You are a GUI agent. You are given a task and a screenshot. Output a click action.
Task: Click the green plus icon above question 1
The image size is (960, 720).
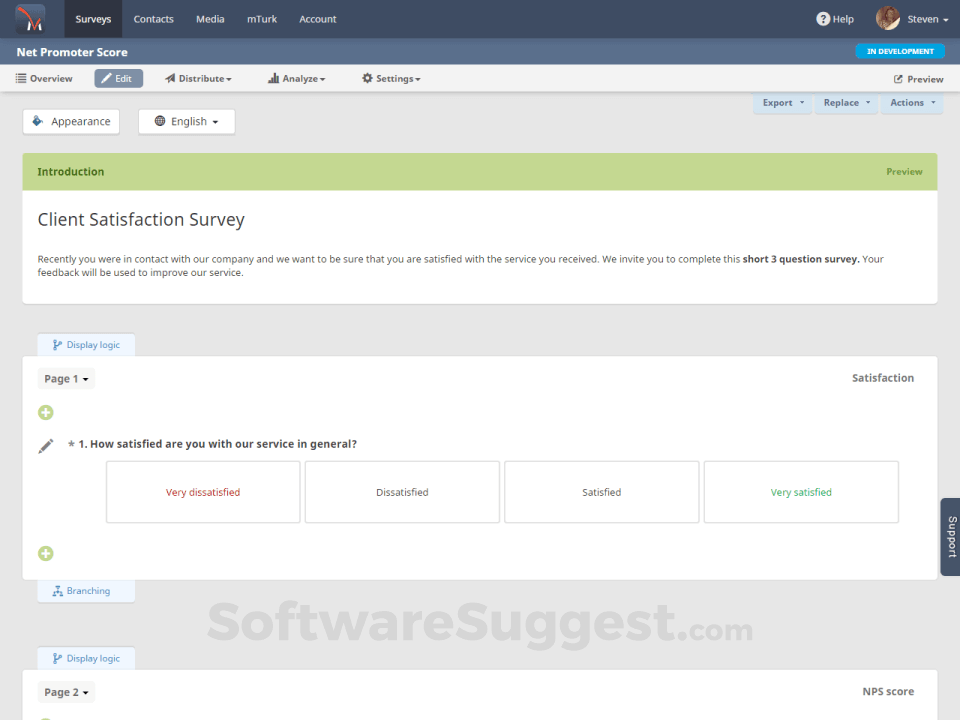pos(45,412)
